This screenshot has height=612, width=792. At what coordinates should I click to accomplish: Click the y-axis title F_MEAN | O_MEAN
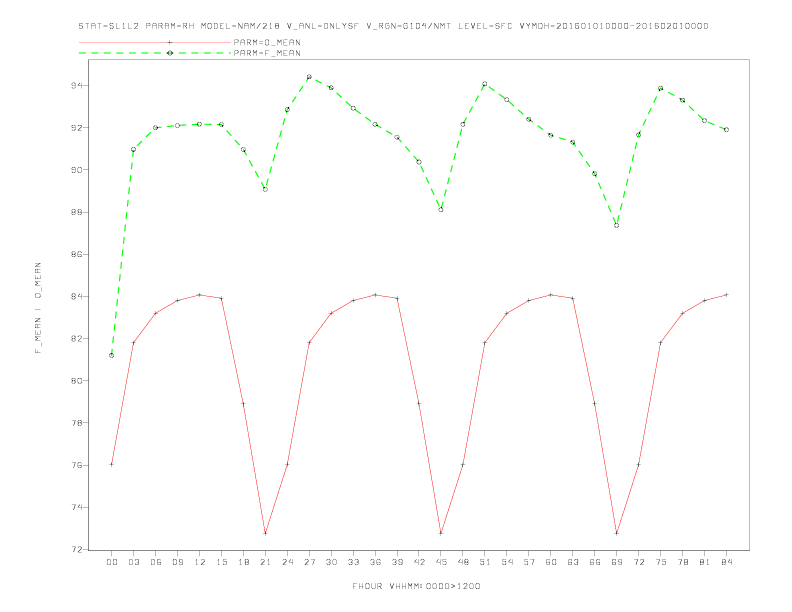[x=38, y=308]
